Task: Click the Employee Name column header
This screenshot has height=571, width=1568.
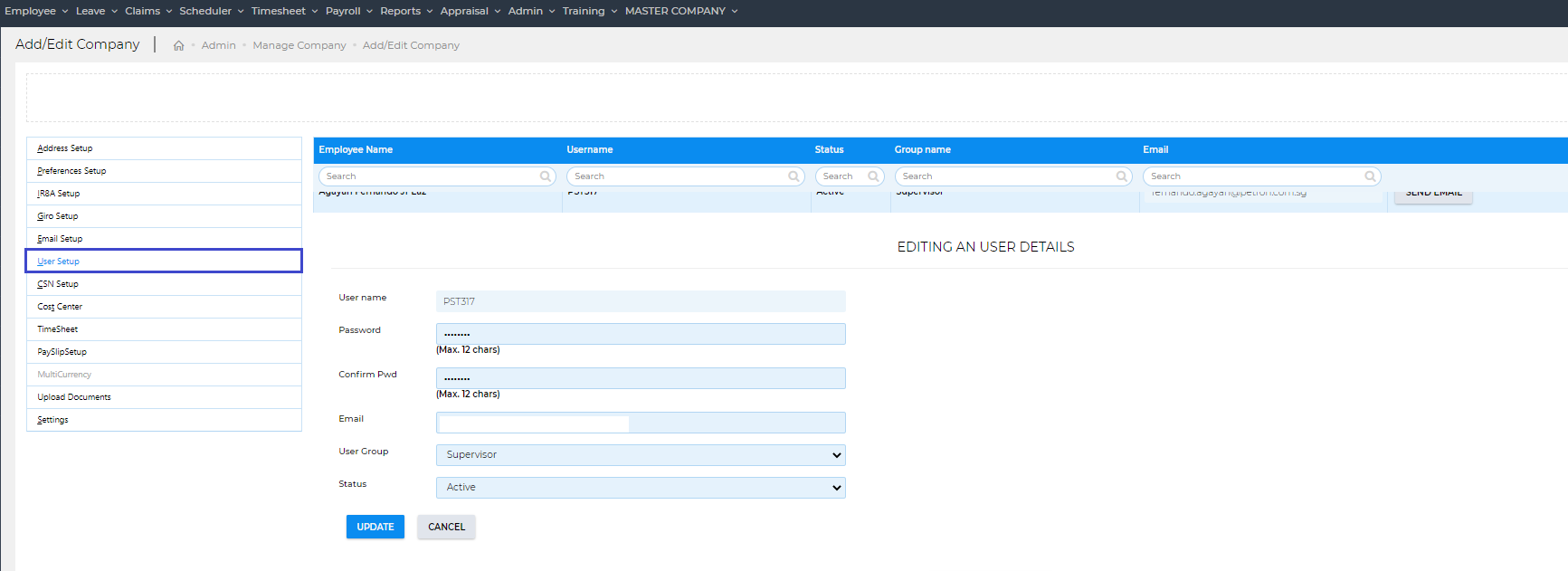Action: coord(356,150)
